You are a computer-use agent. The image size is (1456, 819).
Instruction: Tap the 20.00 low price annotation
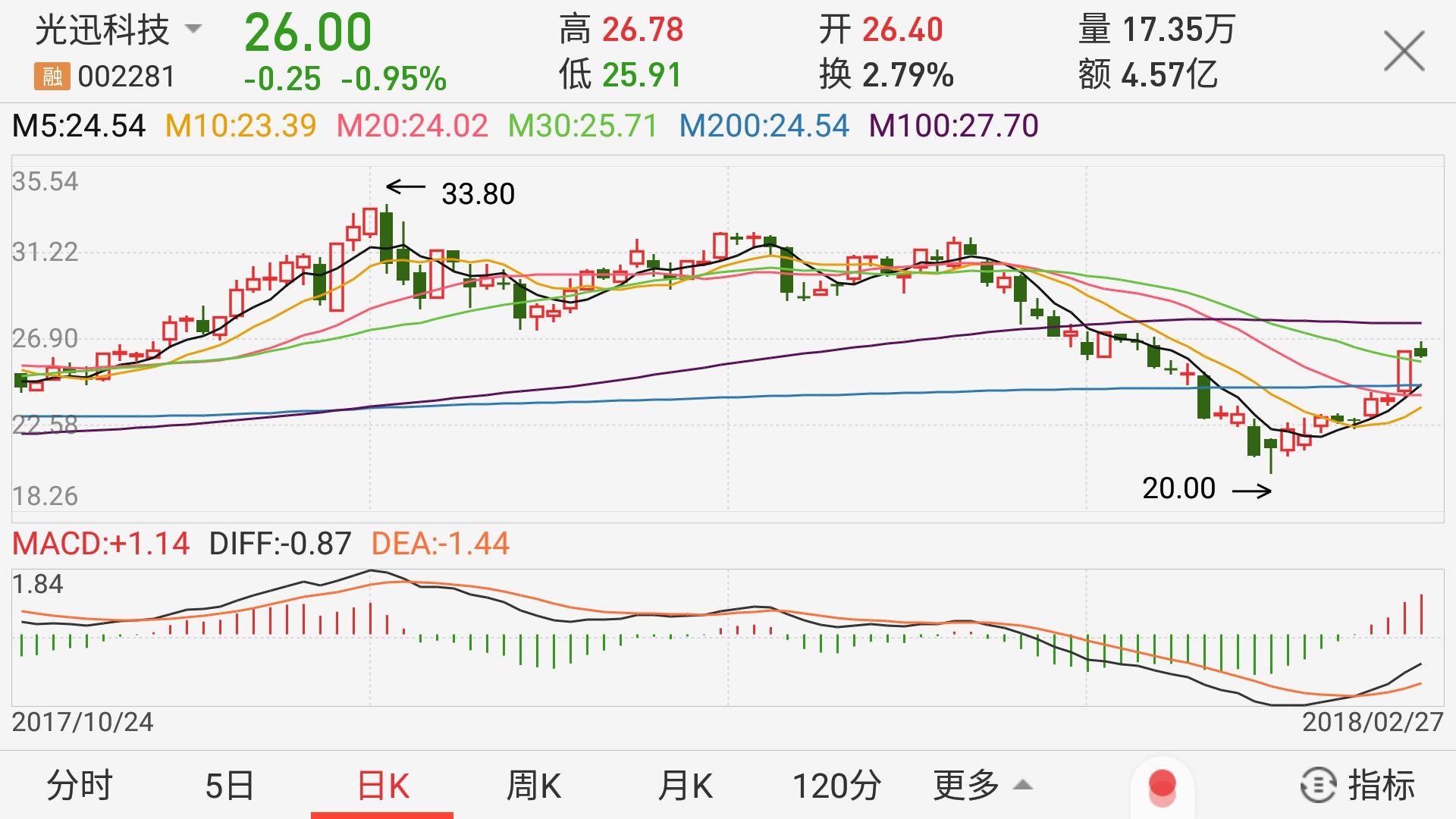1178,488
